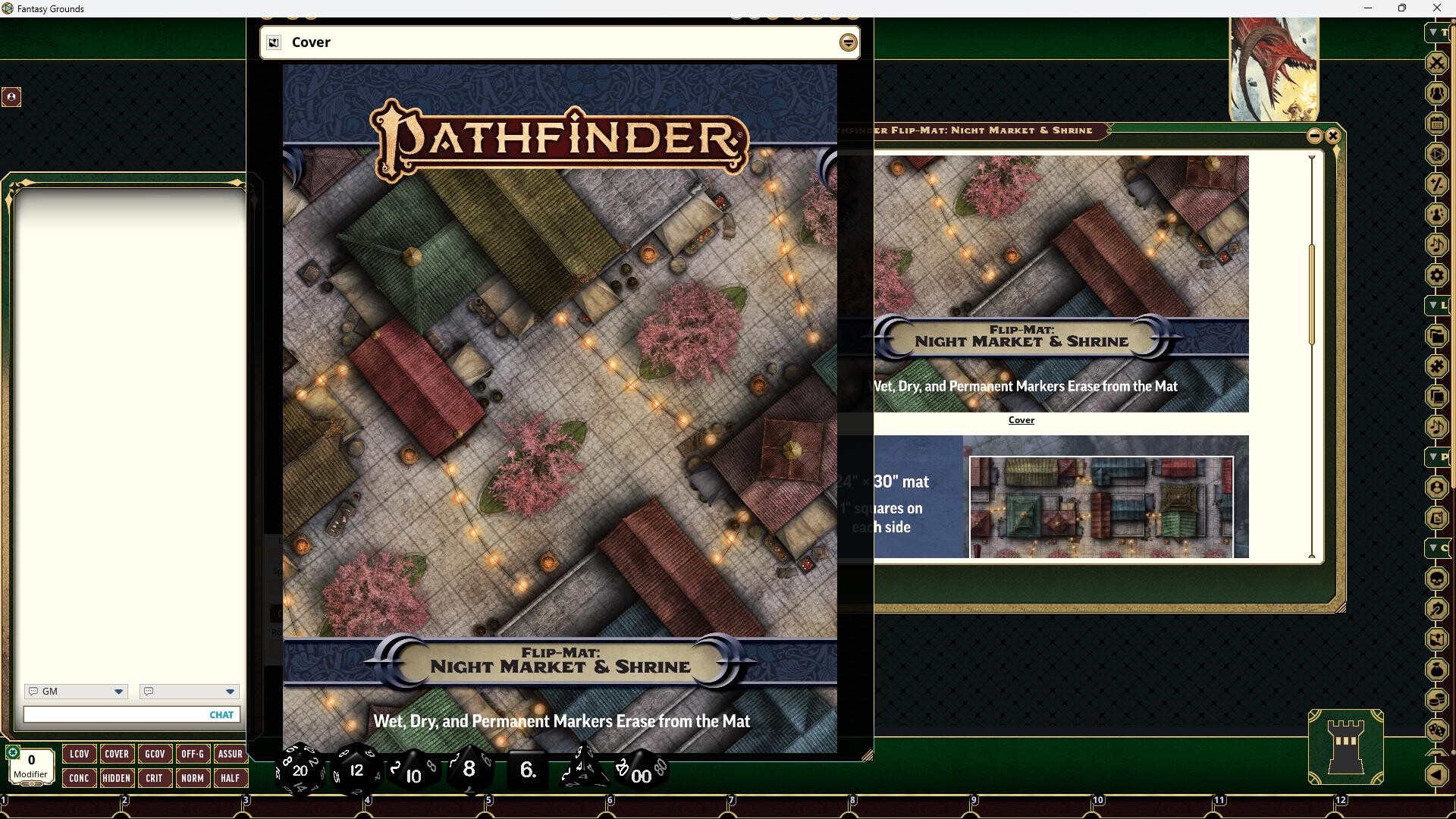Click the d6 die
Viewport: 1456px width, 819px height.
pos(528,770)
